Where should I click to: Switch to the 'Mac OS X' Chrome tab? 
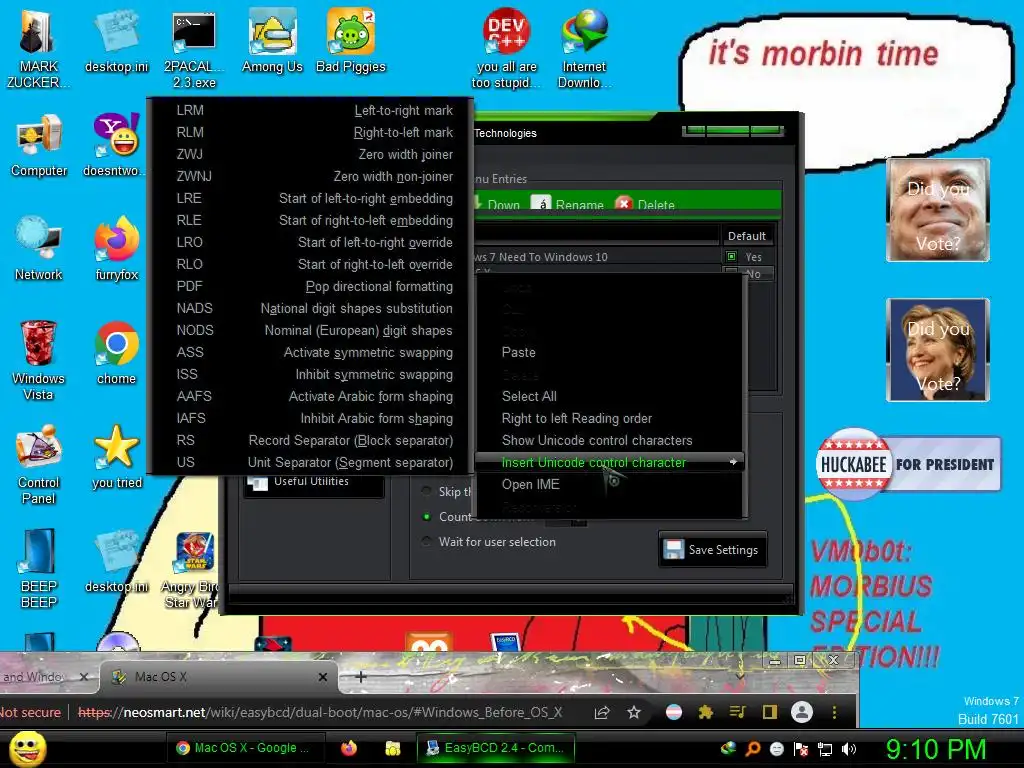click(x=219, y=677)
